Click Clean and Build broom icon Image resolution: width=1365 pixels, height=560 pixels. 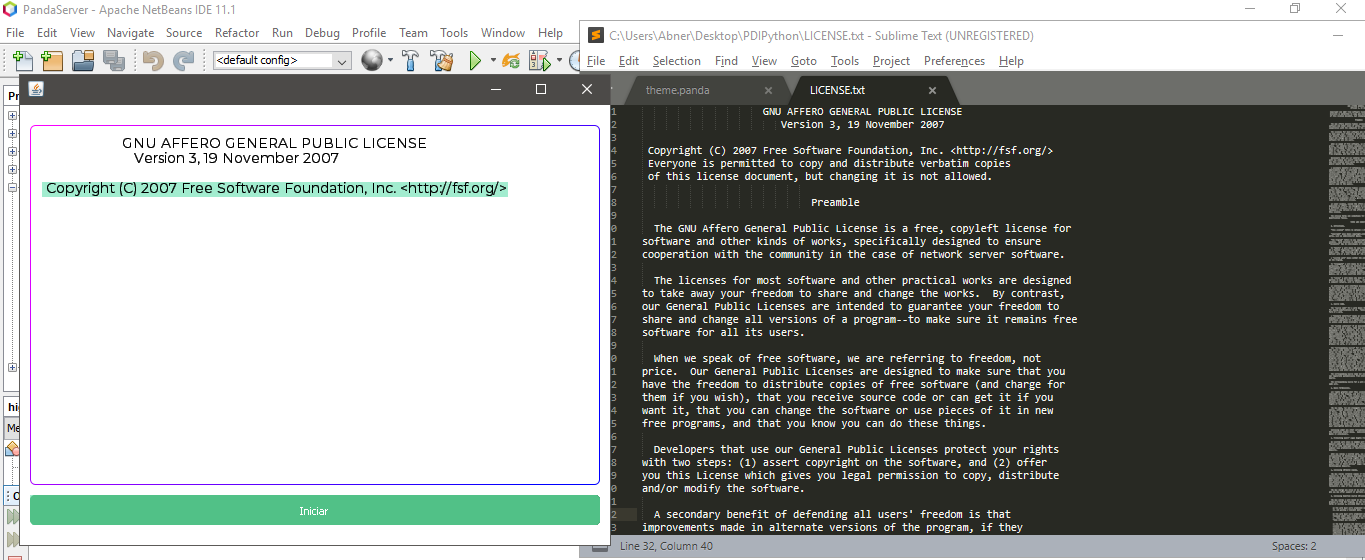[x=441, y=61]
